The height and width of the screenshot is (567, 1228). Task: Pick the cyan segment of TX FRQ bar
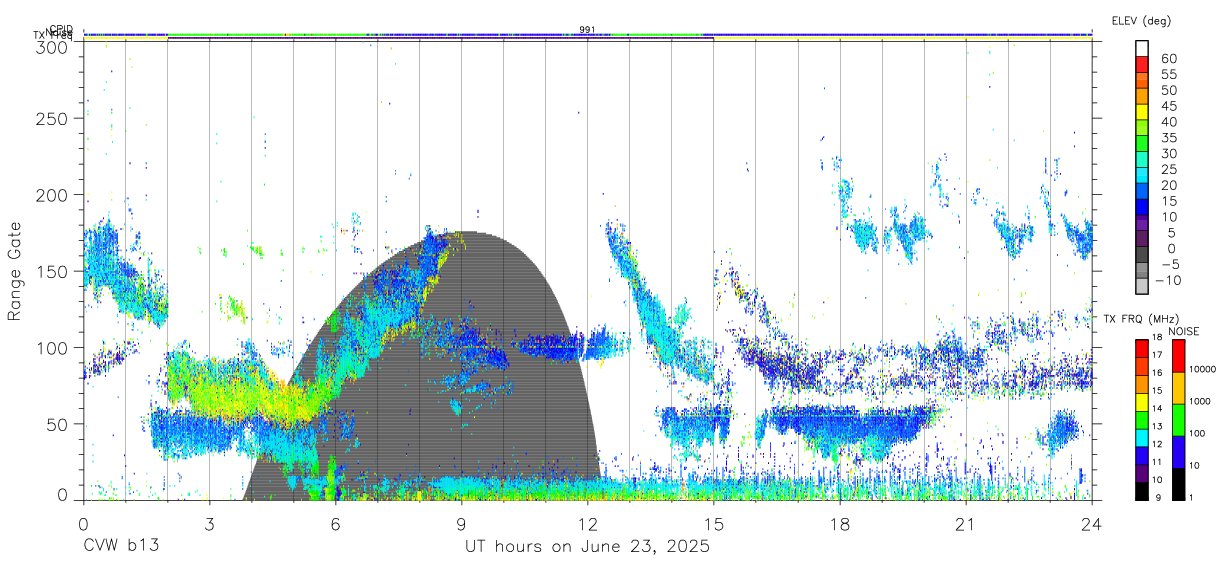(x=1141, y=436)
